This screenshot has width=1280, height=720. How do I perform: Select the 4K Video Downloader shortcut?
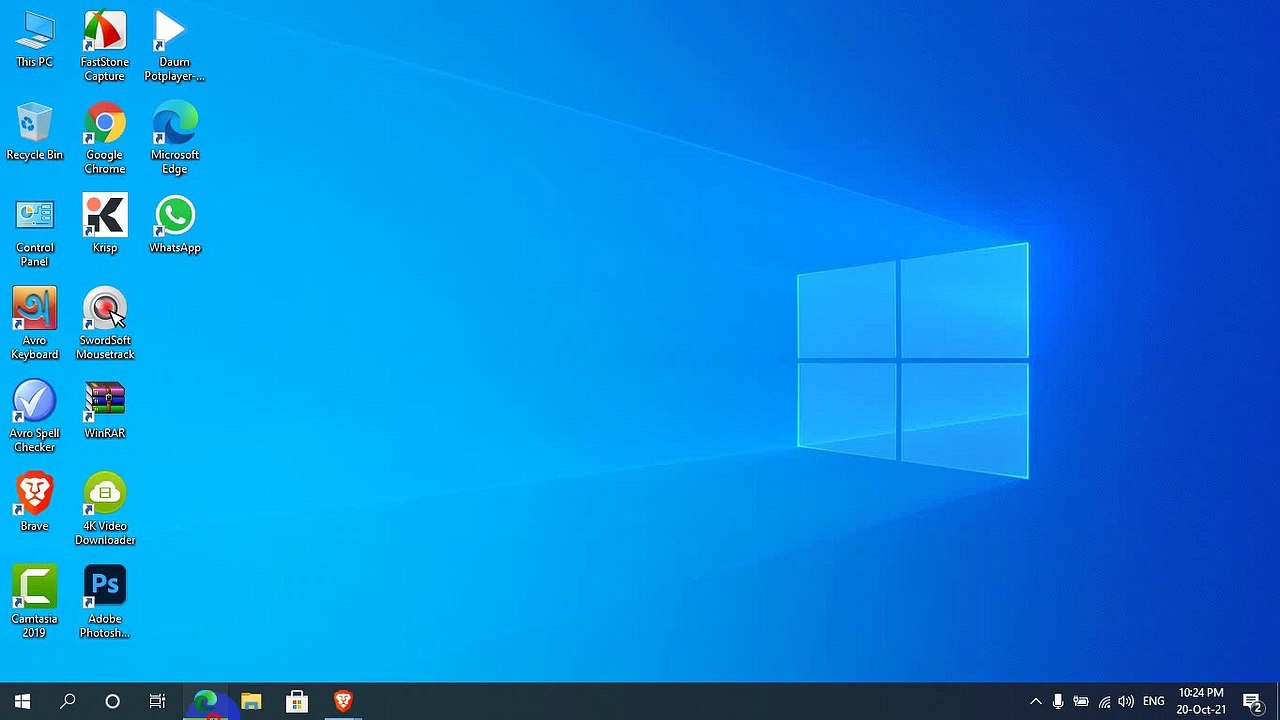[x=105, y=511]
